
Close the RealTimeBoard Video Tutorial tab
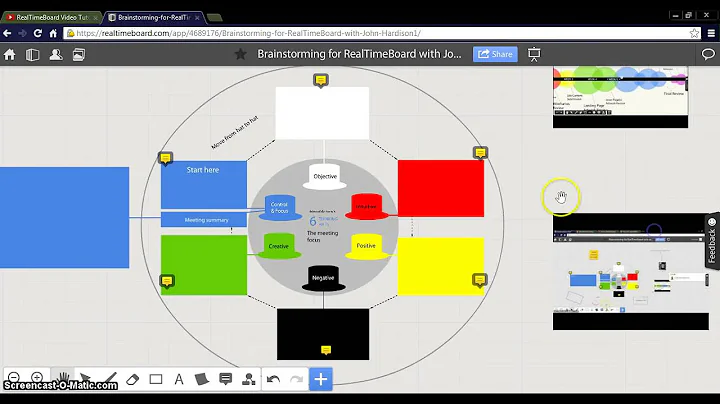96,18
